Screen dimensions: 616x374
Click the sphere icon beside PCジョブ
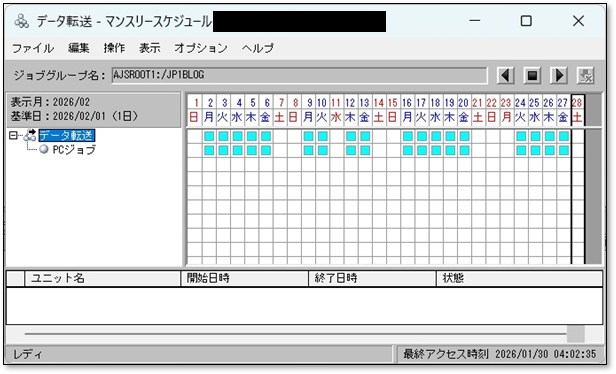pyautogui.click(x=44, y=149)
